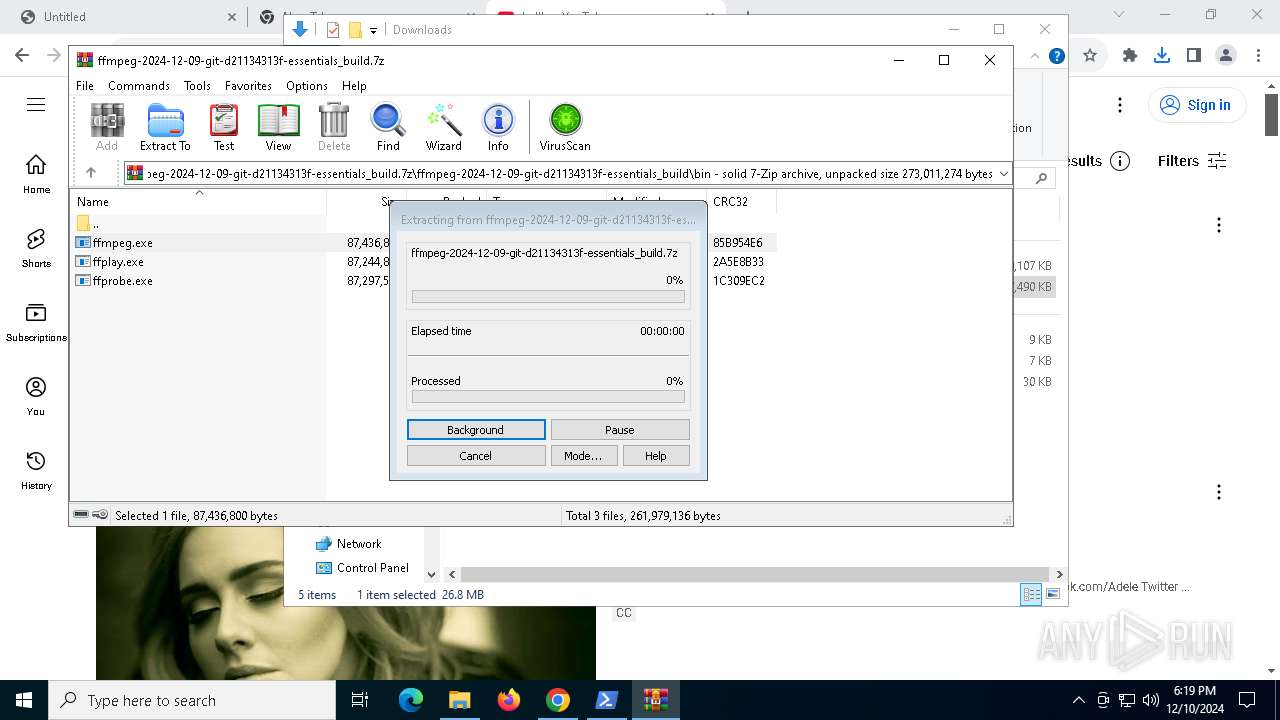
Task: Open the Tools menu
Action: point(197,86)
